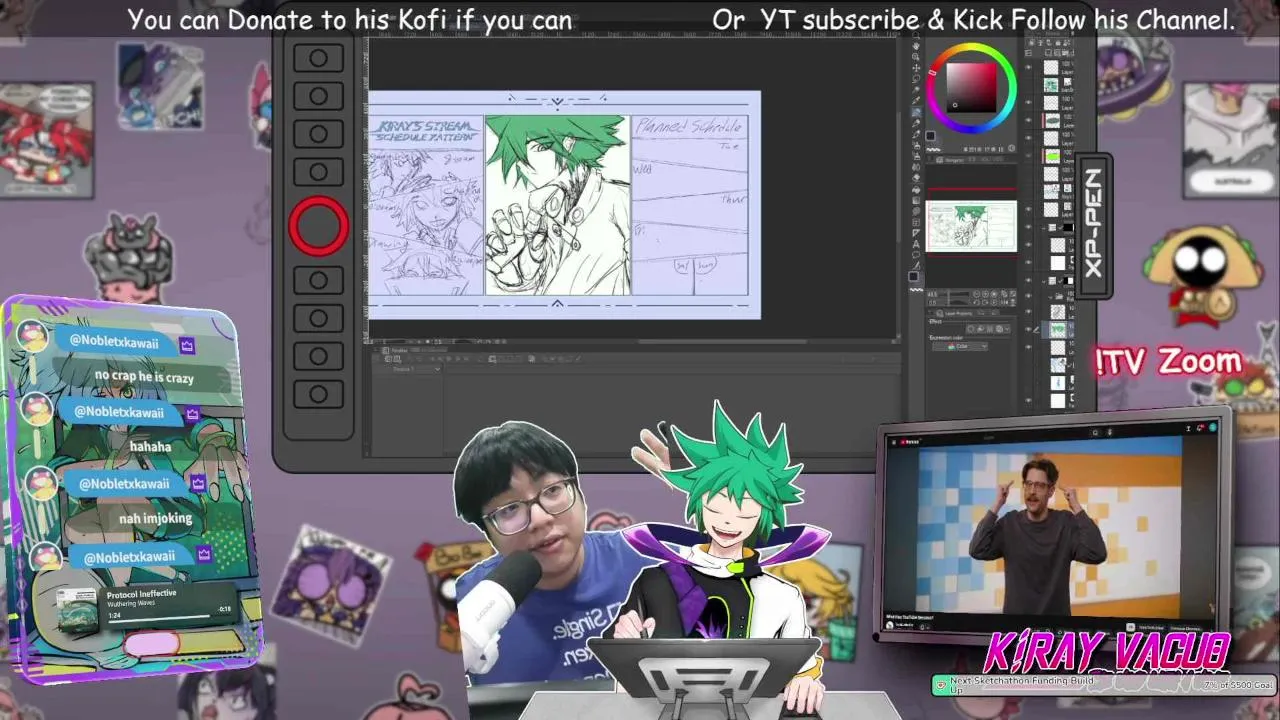
Task: Select the Eyedropper tool
Action: [916, 100]
